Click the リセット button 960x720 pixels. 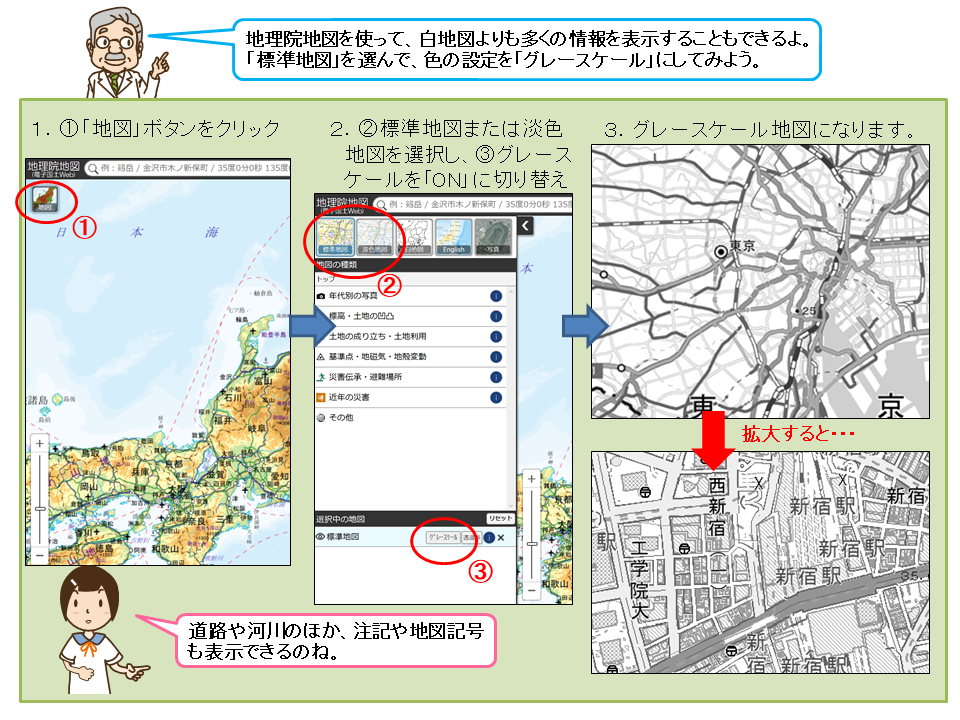[x=500, y=518]
